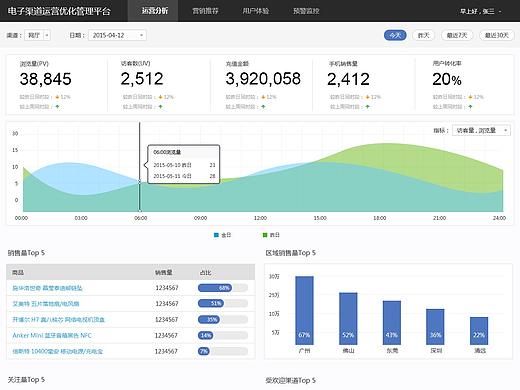Click the 06:00 vertical marker line on chart

(x=140, y=167)
